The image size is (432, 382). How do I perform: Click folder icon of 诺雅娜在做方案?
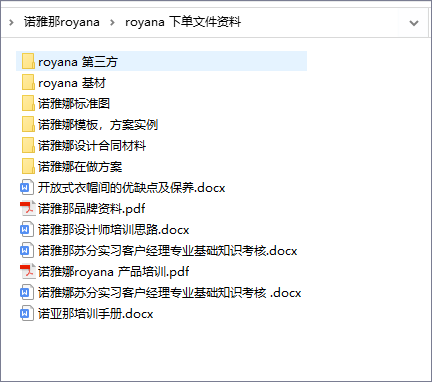[28, 166]
